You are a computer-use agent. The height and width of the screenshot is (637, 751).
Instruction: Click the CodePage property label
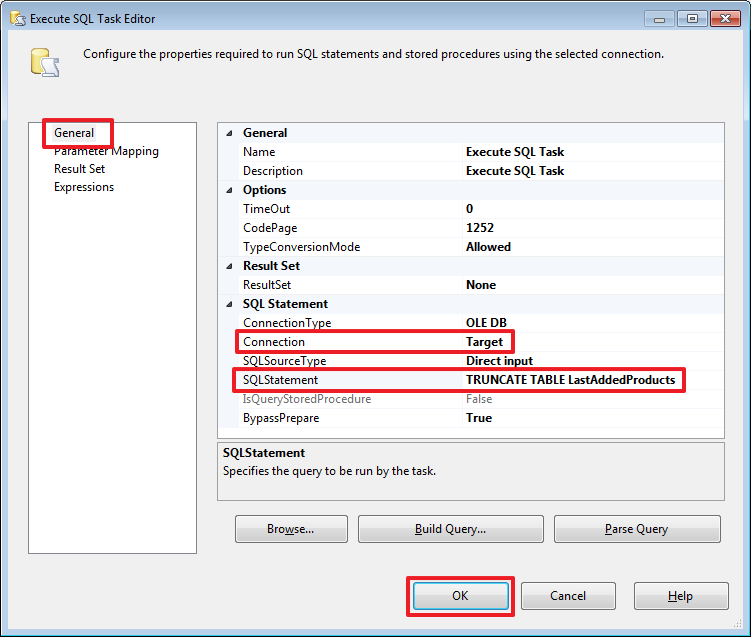point(270,228)
